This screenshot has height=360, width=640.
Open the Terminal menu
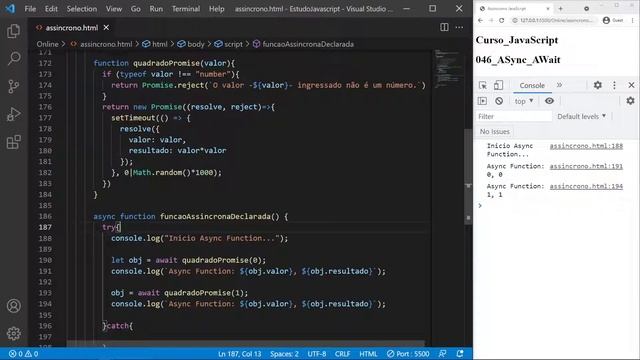coord(186,9)
